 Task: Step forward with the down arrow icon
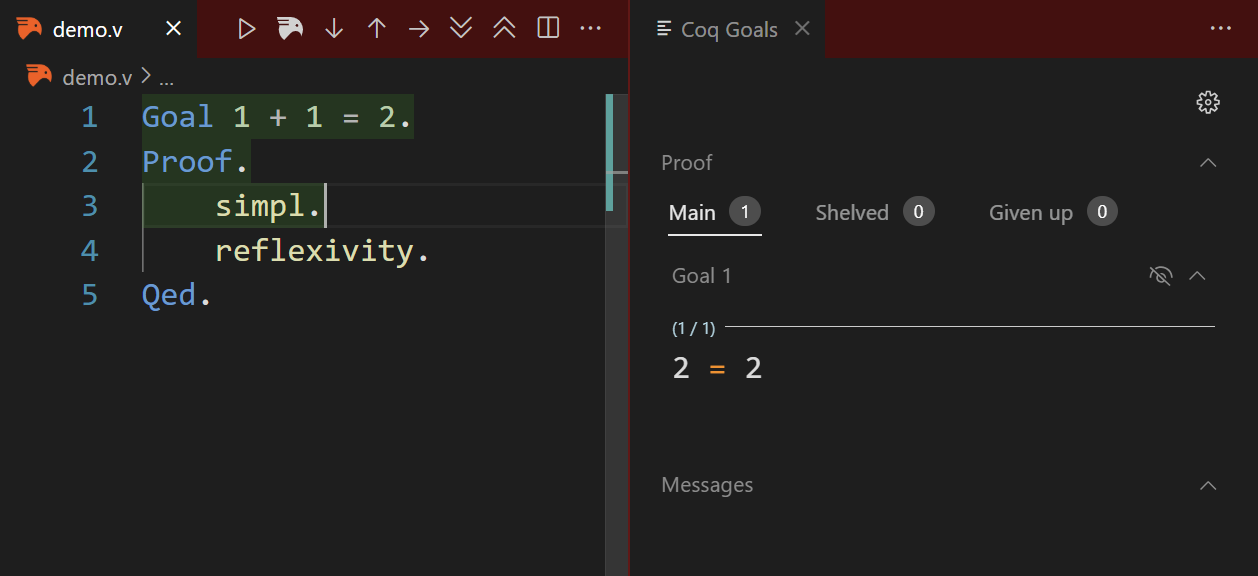click(334, 29)
